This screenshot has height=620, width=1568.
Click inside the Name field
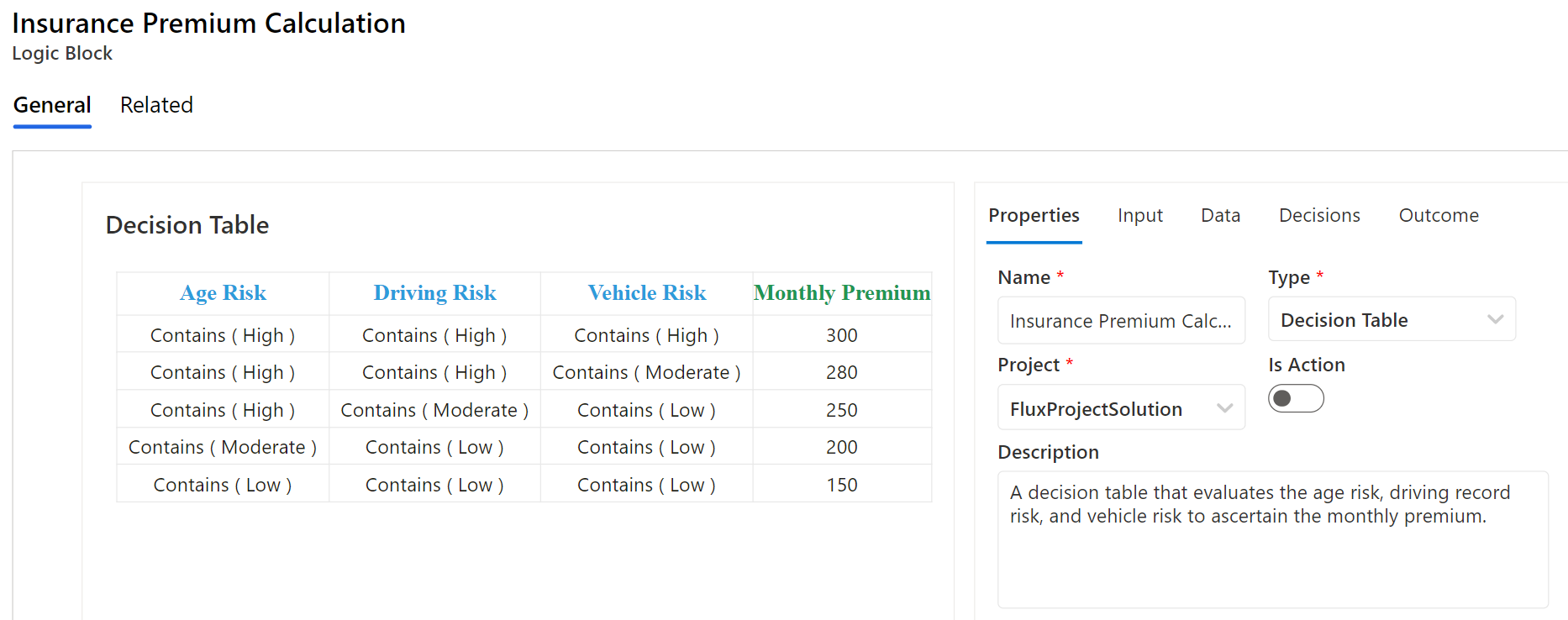pos(1121,320)
